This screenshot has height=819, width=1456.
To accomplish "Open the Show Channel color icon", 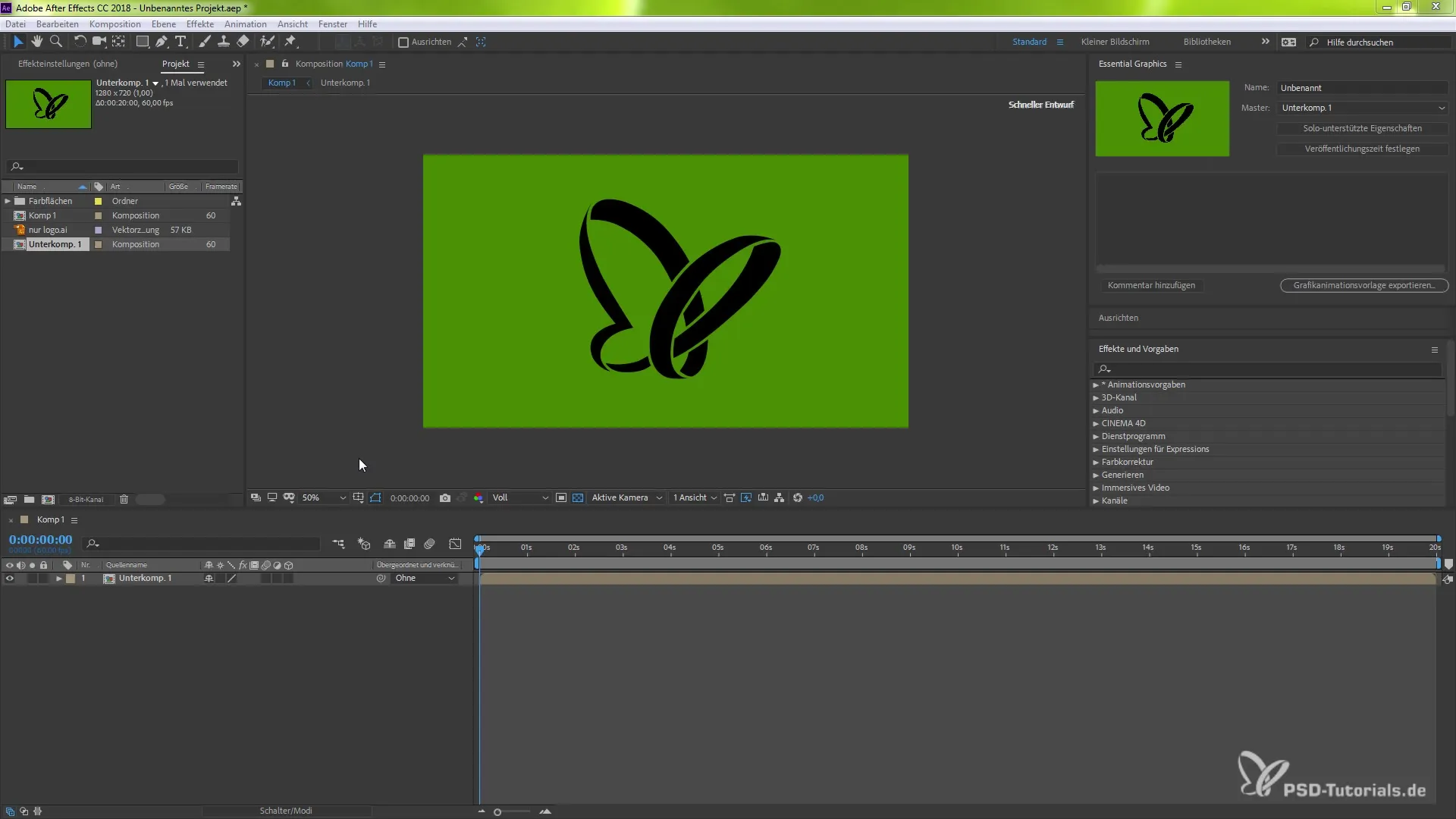I will click(x=479, y=498).
